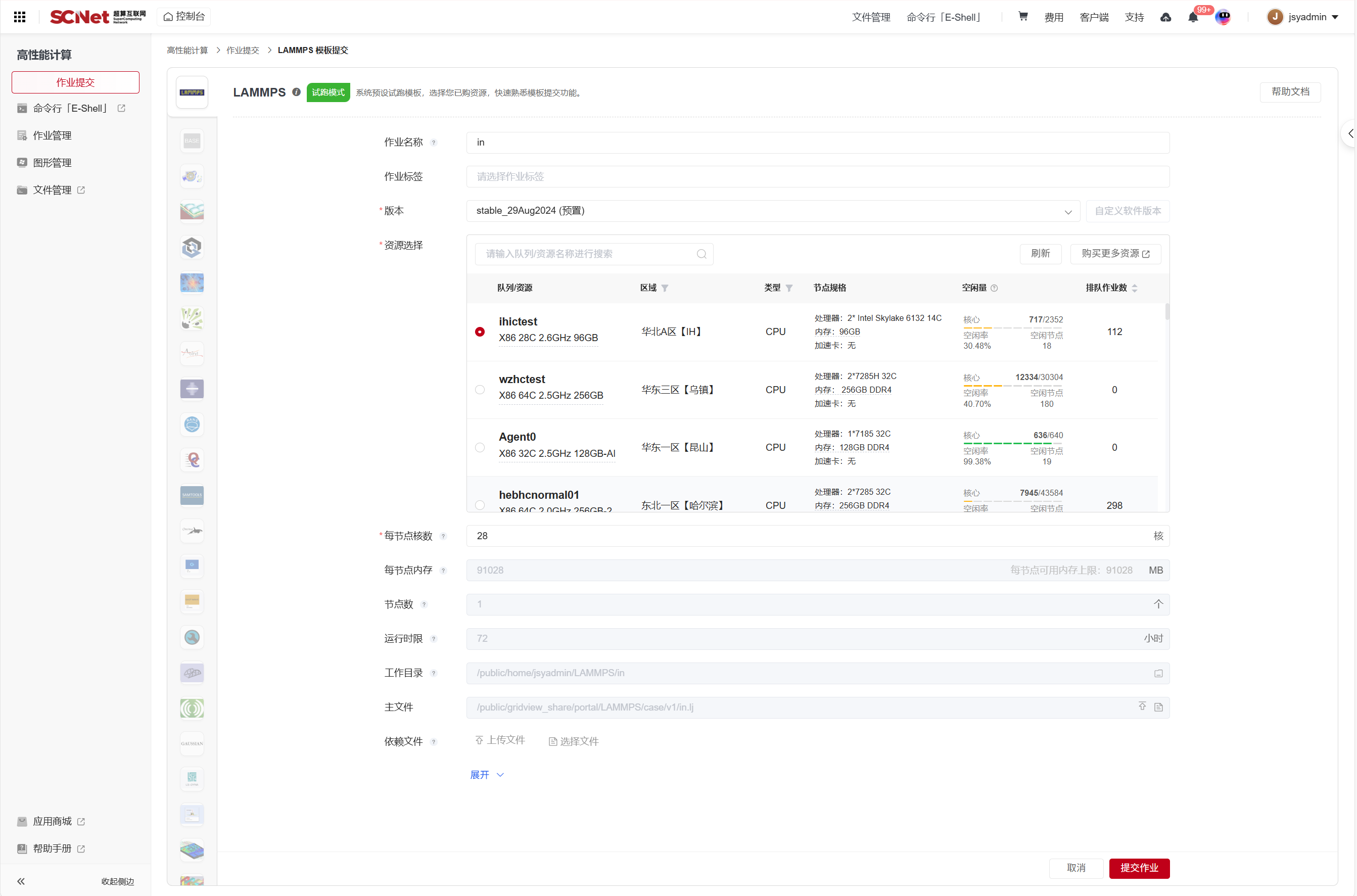Image resolution: width=1357 pixels, height=896 pixels.
Task: Expand advanced options via 展开
Action: (x=486, y=775)
